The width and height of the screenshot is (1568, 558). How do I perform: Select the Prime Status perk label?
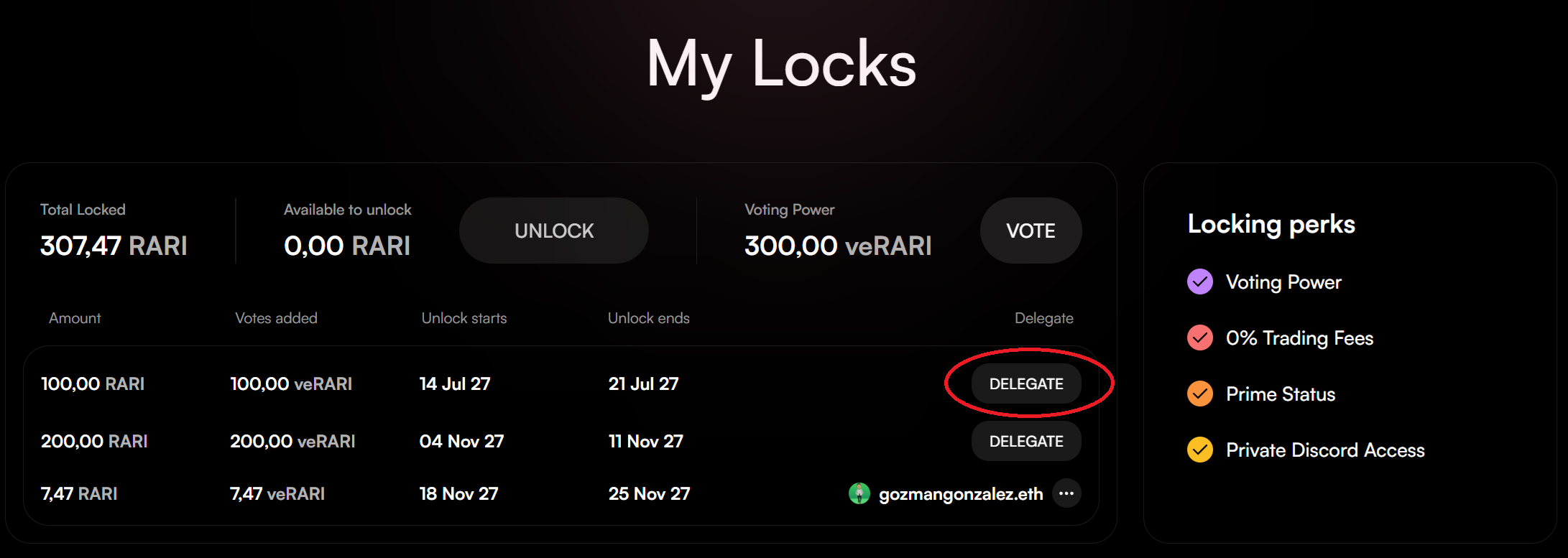(x=1281, y=394)
